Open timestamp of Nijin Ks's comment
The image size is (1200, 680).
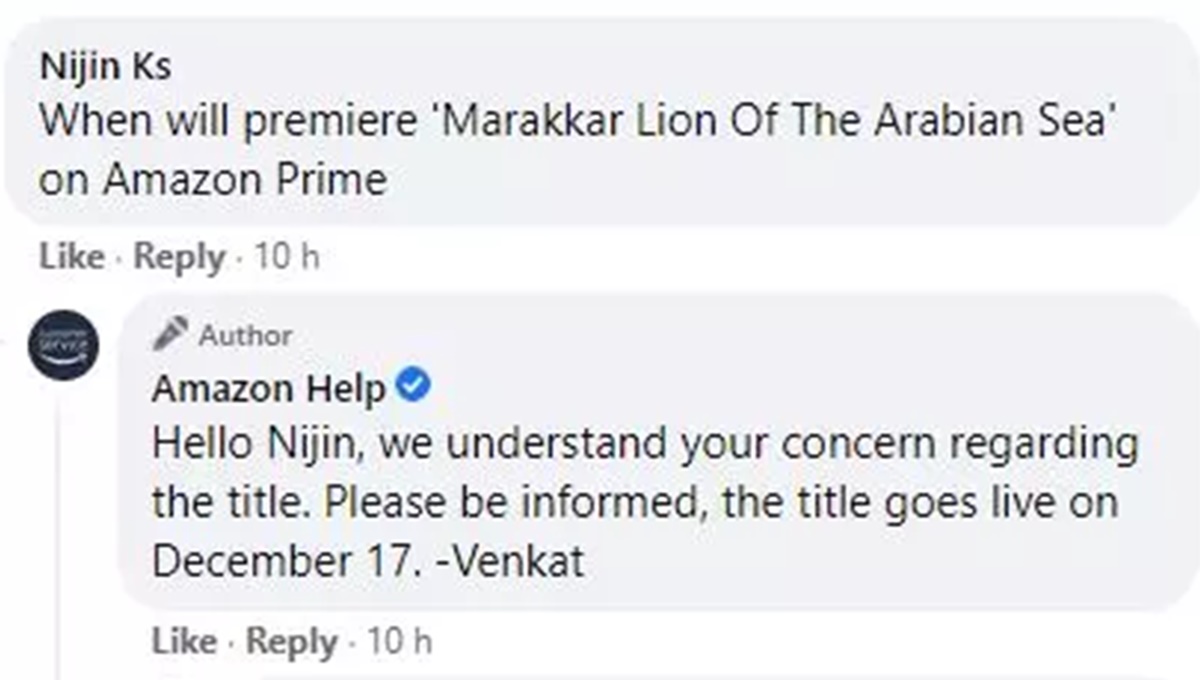click(286, 257)
